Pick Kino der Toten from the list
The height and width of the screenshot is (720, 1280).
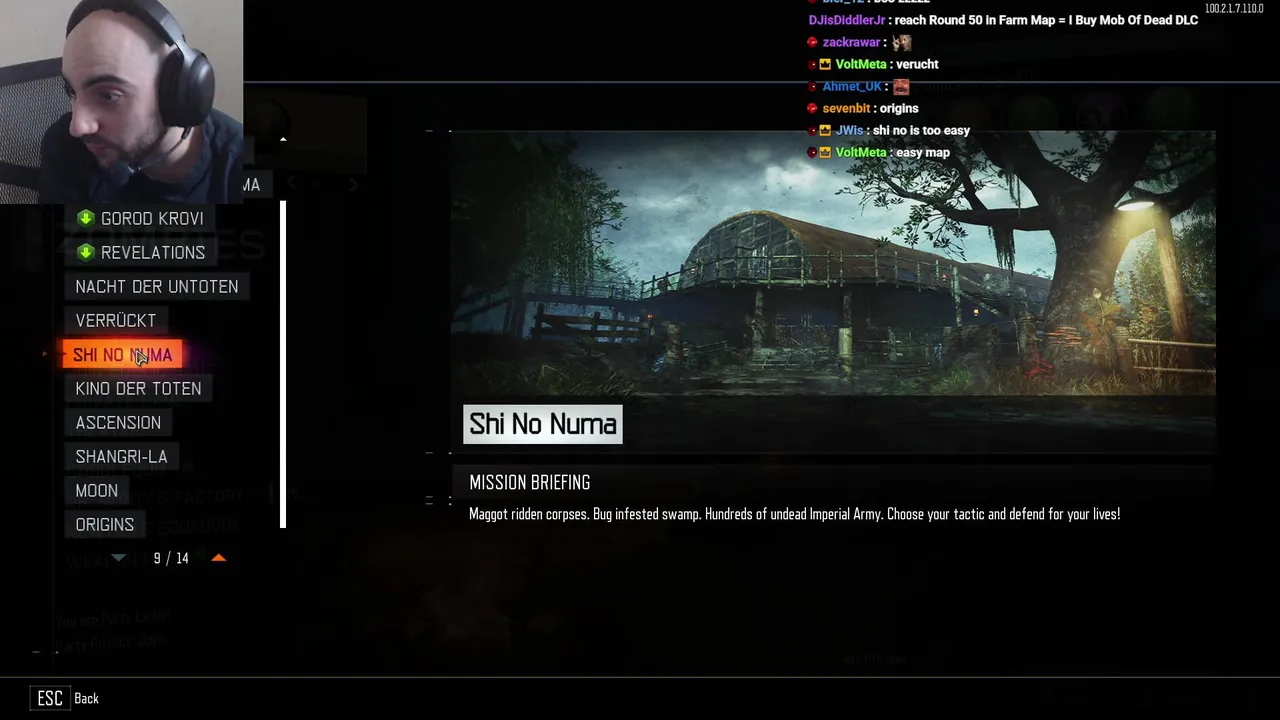tap(138, 388)
